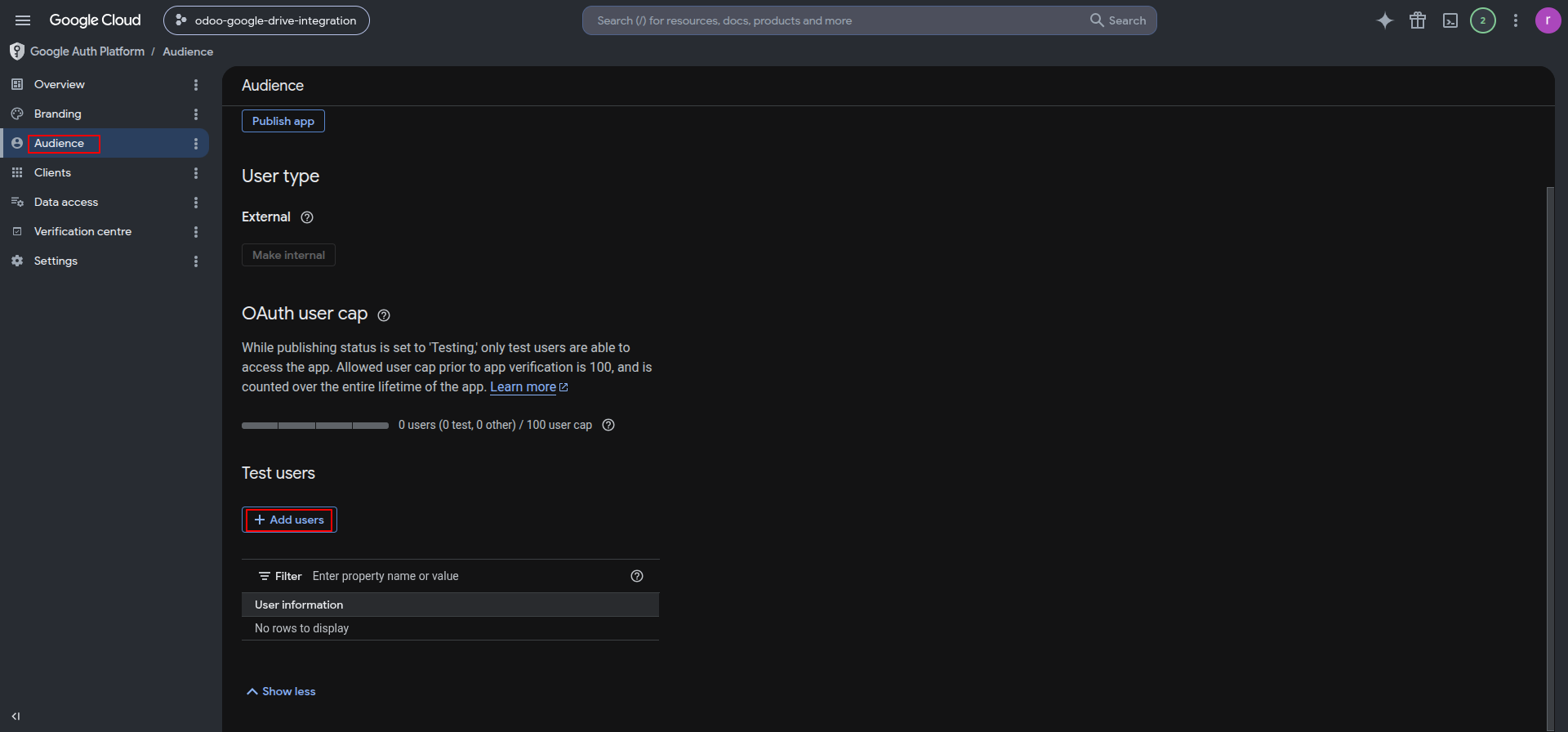Open Overview item three-dot menu
The height and width of the screenshot is (732, 1568).
196,84
